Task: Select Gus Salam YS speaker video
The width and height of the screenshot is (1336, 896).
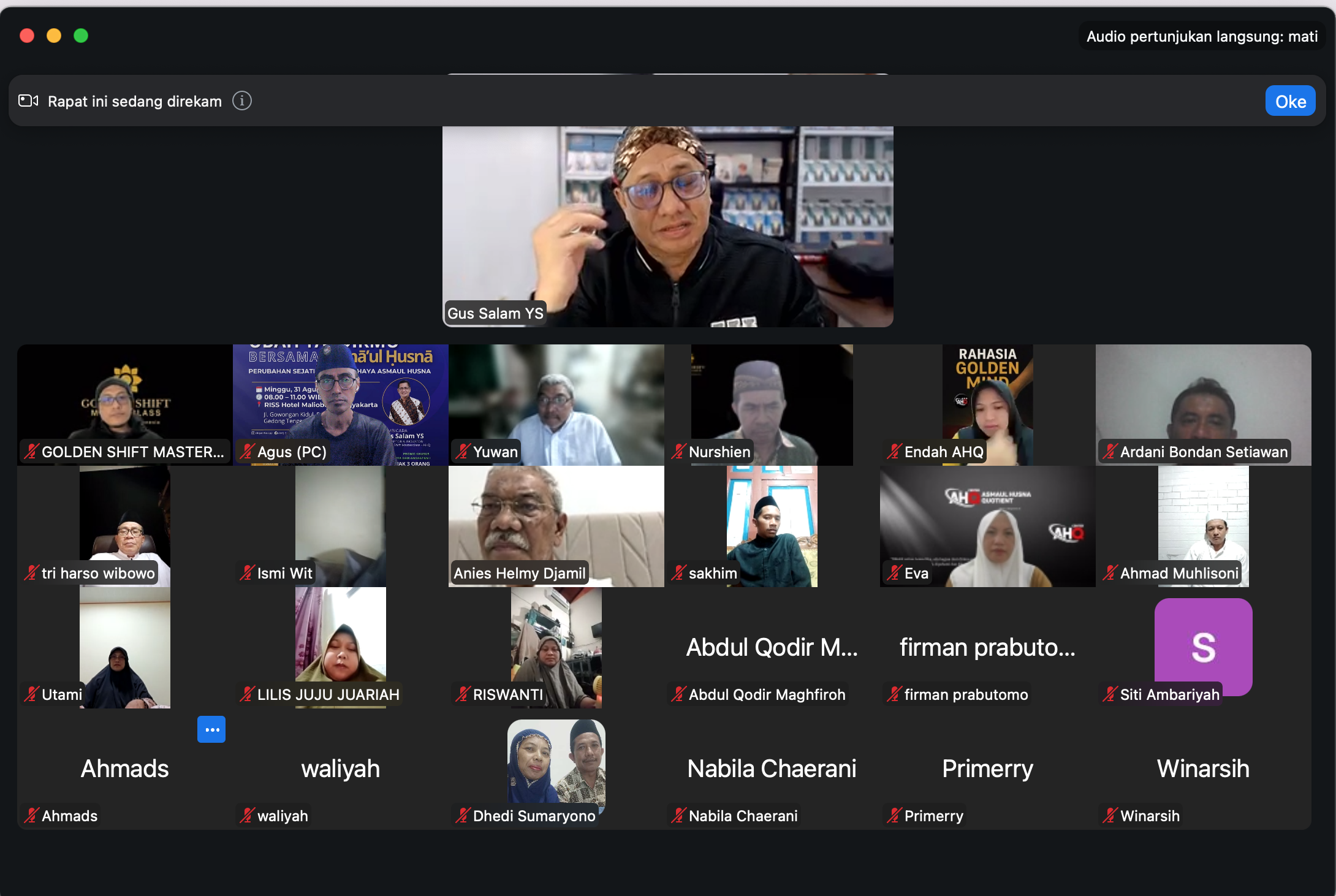Action: [x=668, y=227]
